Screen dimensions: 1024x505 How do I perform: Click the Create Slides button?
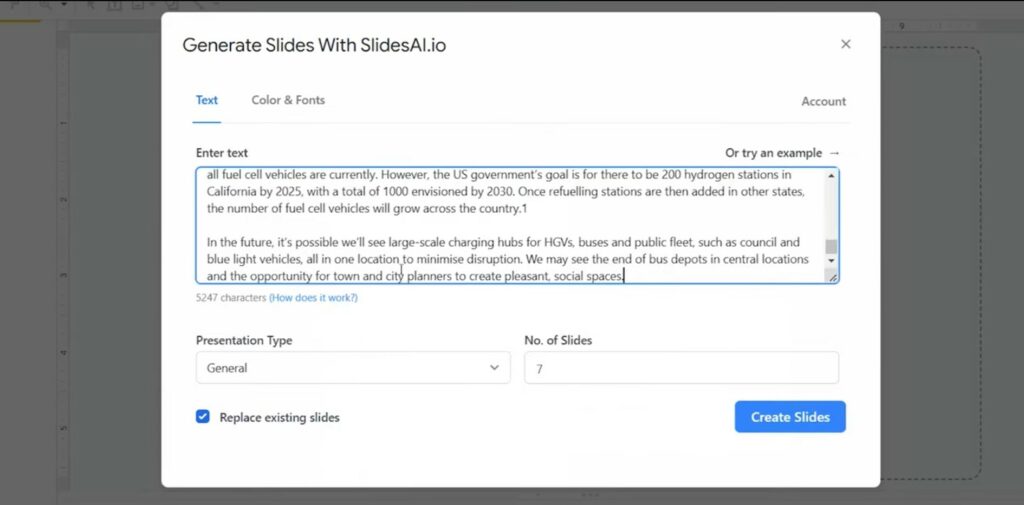coord(790,417)
